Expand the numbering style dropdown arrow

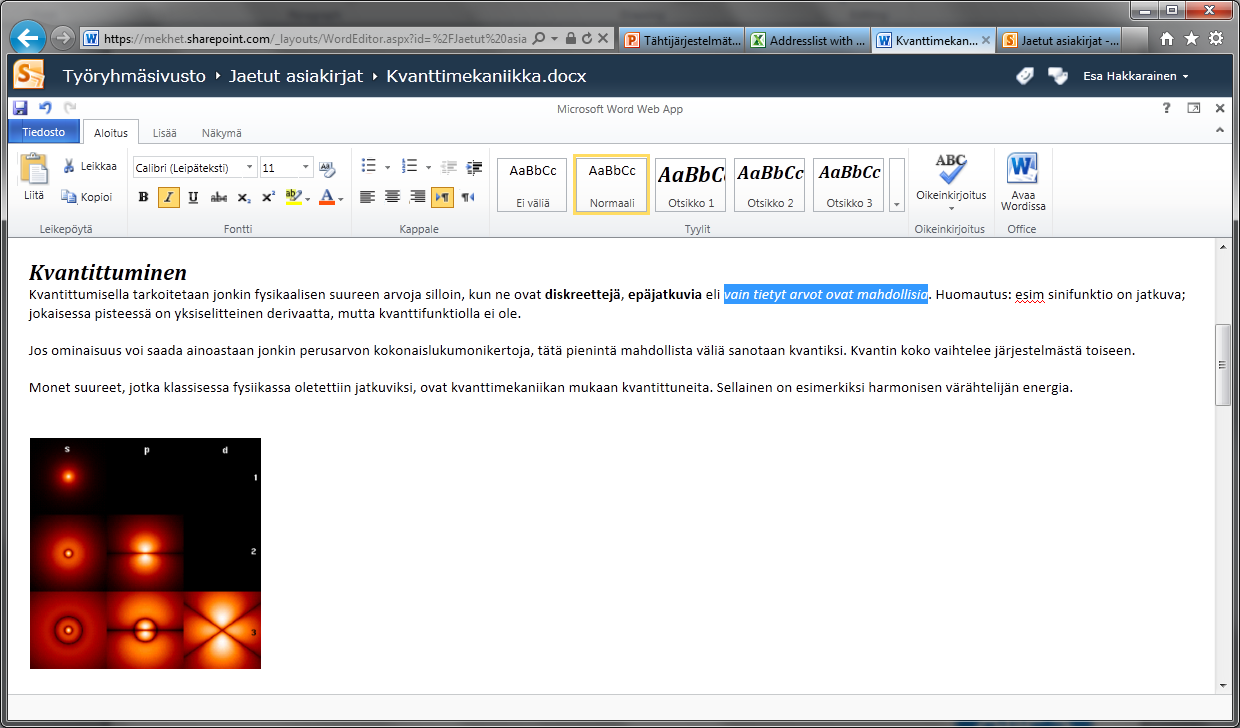point(428,167)
